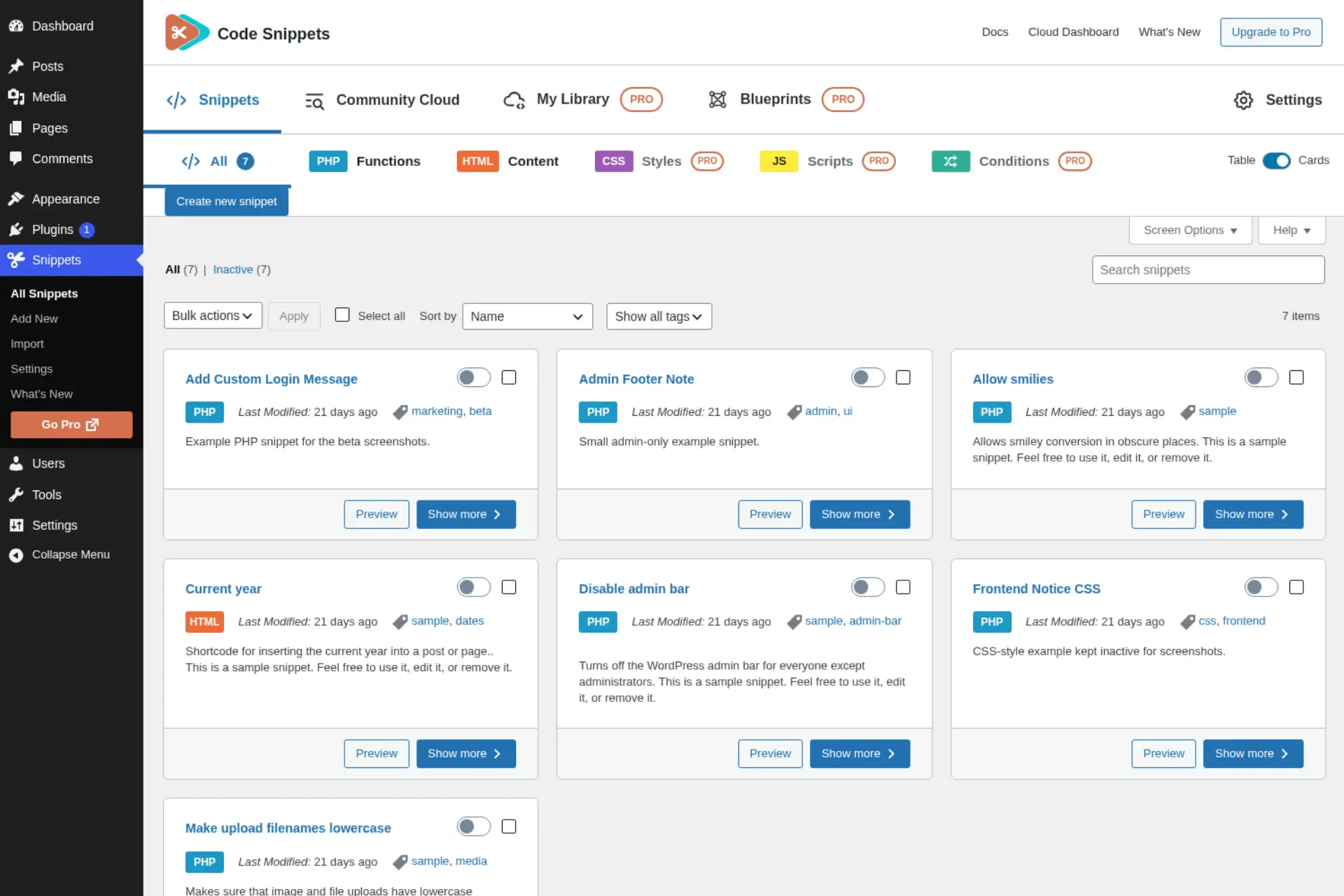The width and height of the screenshot is (1344, 896).
Task: Show more of Add Custom Login Message
Action: [466, 514]
